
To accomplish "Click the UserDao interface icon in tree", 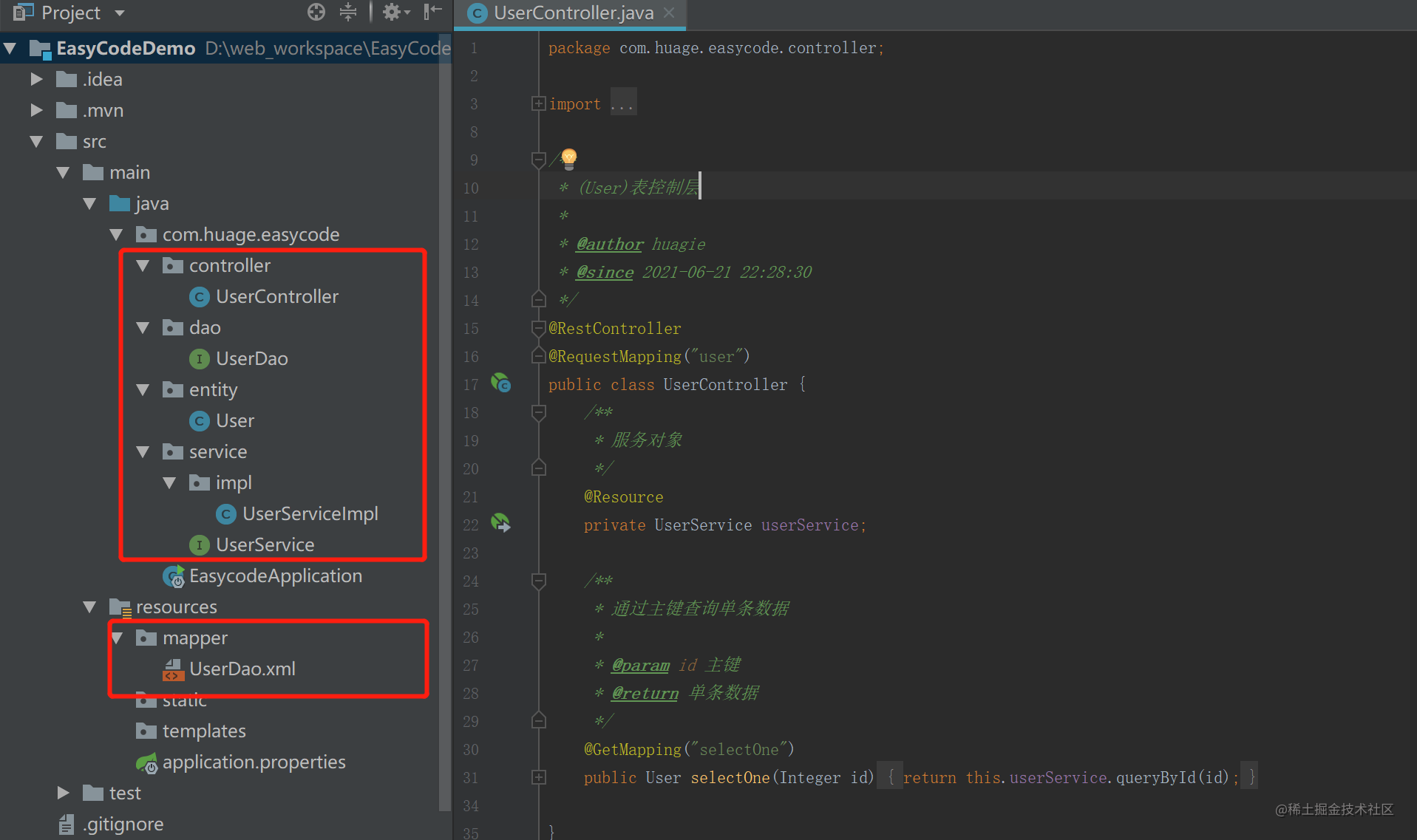I will pyautogui.click(x=199, y=359).
